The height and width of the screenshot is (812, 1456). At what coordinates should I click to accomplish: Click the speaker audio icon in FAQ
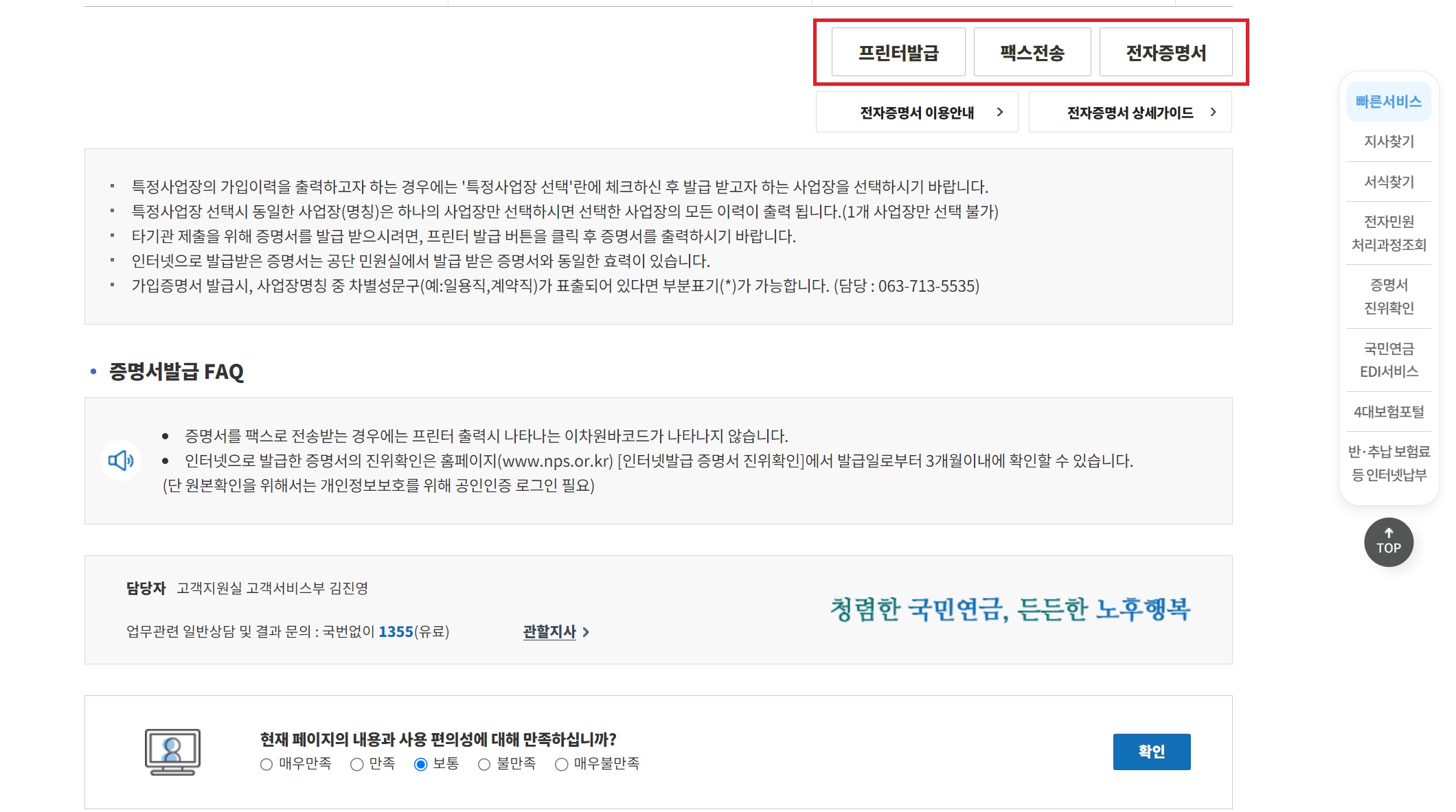(x=121, y=461)
